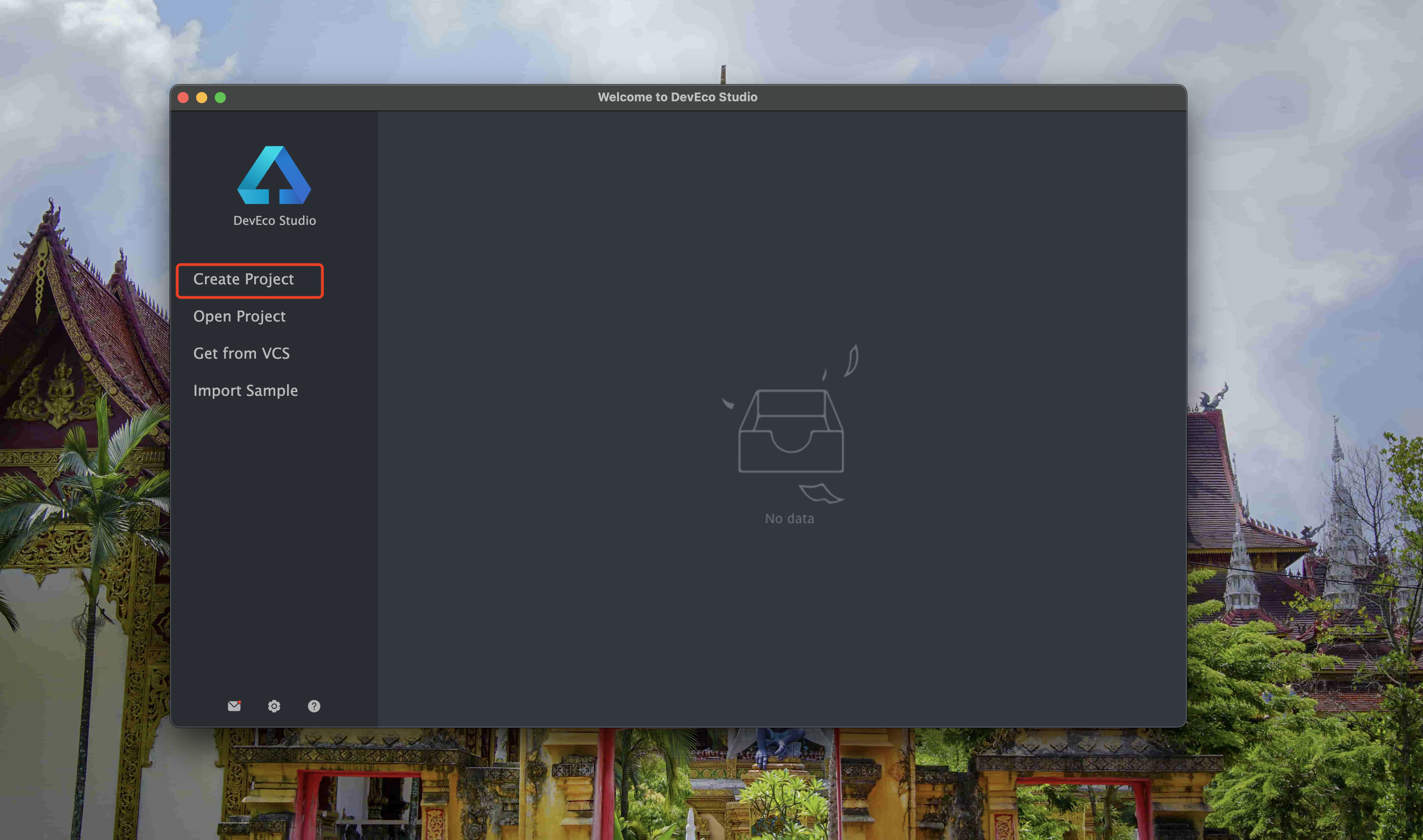Click the help question mark icon
This screenshot has height=840, width=1423.
coord(314,706)
